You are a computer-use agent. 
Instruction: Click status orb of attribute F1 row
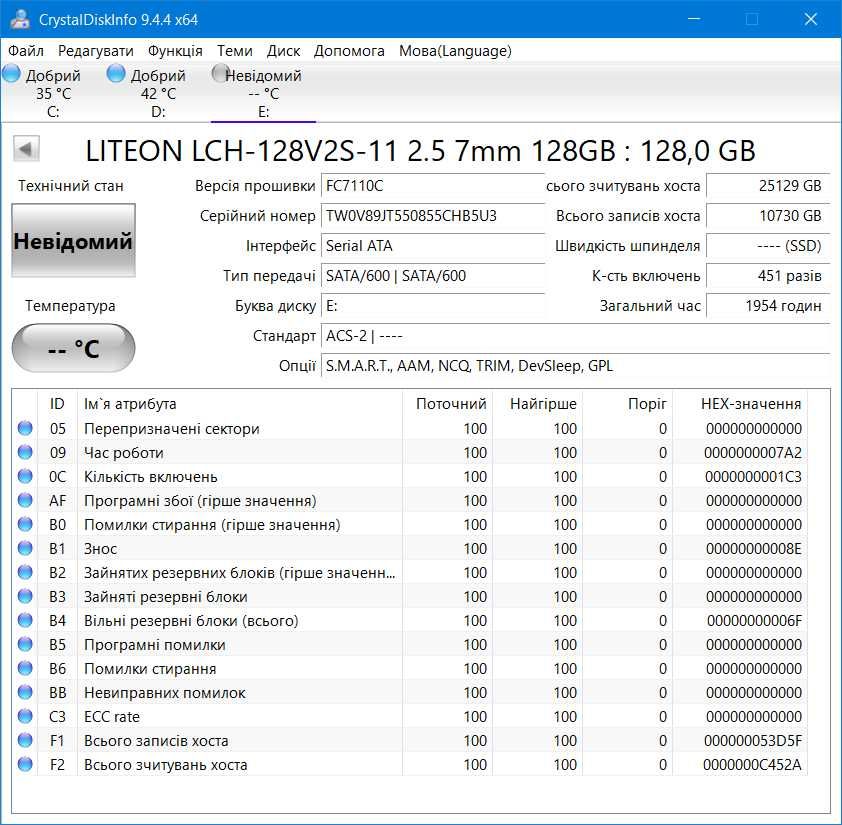click(25, 740)
